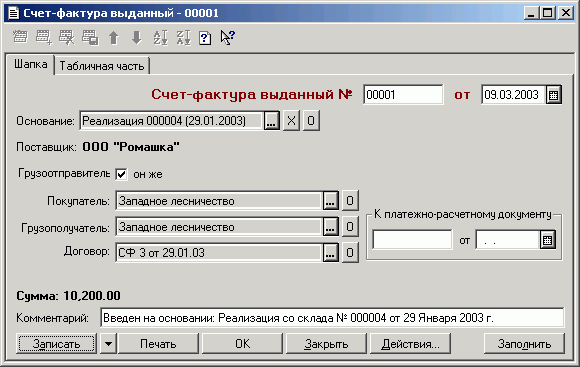Confirm with the OK button
The image size is (580, 367).
(x=243, y=344)
